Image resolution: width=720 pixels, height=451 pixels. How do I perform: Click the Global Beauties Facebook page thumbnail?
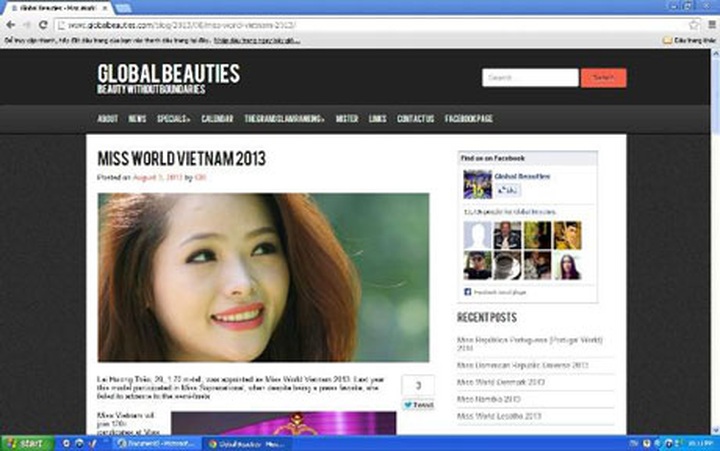click(478, 184)
